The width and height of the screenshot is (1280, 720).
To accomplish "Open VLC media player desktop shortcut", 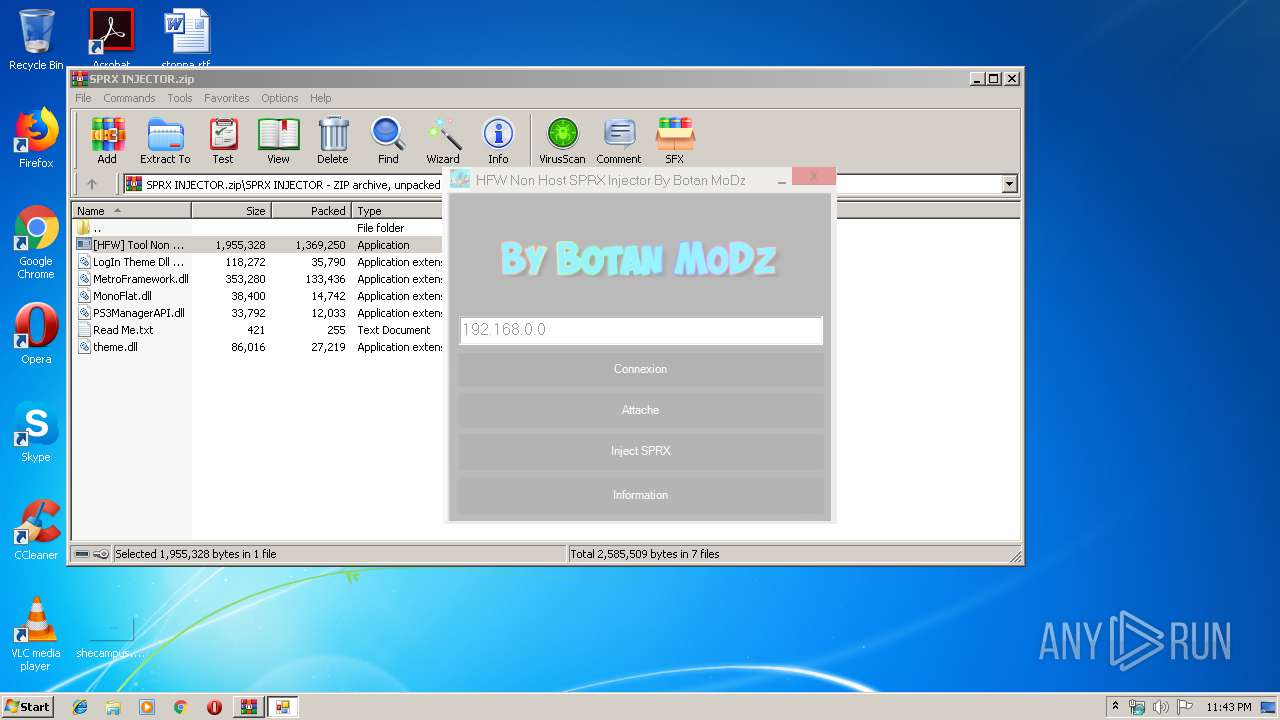I will (x=36, y=634).
